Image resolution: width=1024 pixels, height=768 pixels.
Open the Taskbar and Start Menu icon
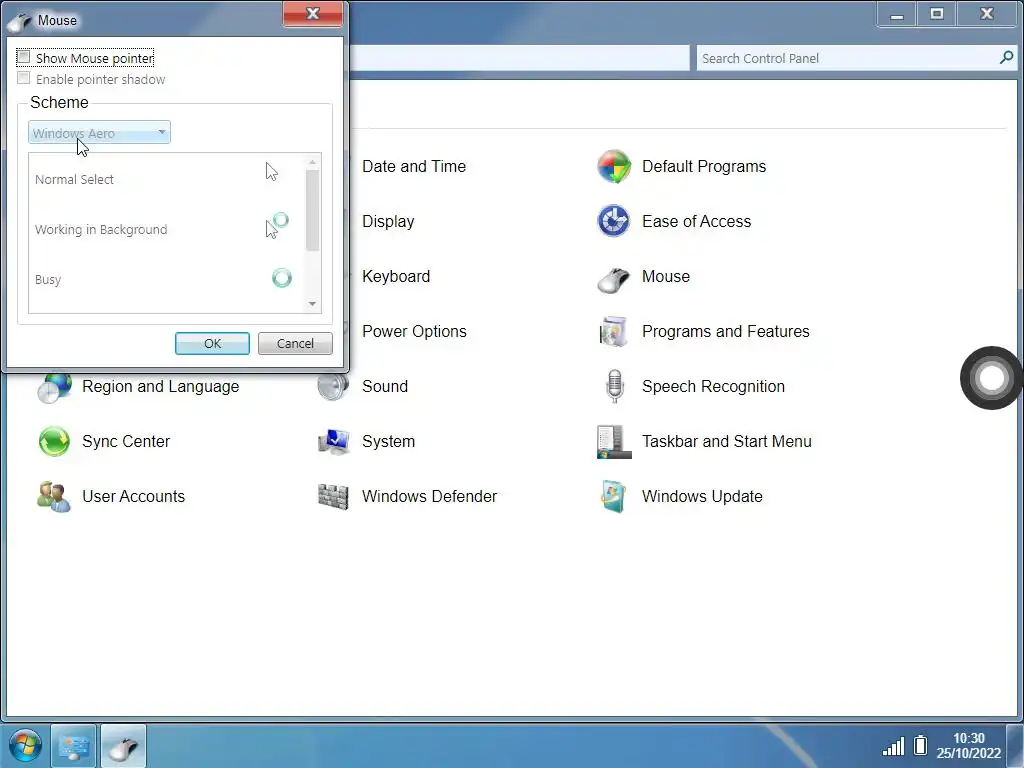tap(614, 441)
